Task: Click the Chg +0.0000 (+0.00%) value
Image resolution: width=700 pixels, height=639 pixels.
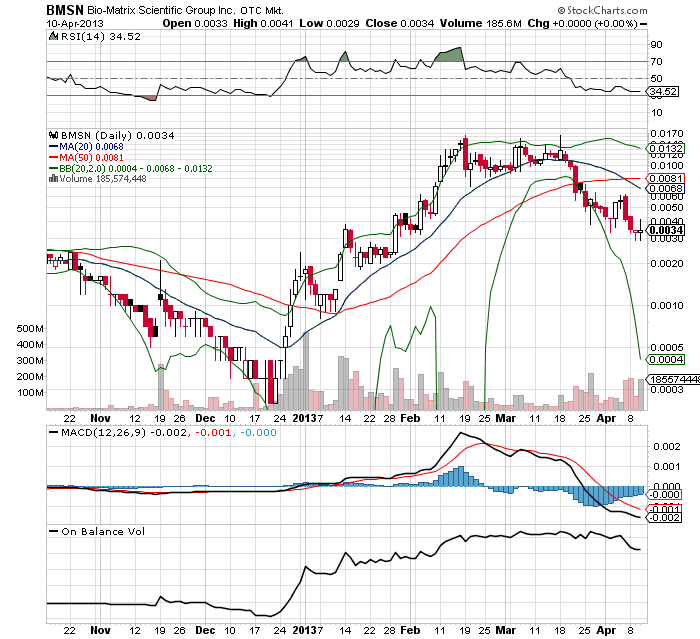Action: pyautogui.click(x=583, y=23)
